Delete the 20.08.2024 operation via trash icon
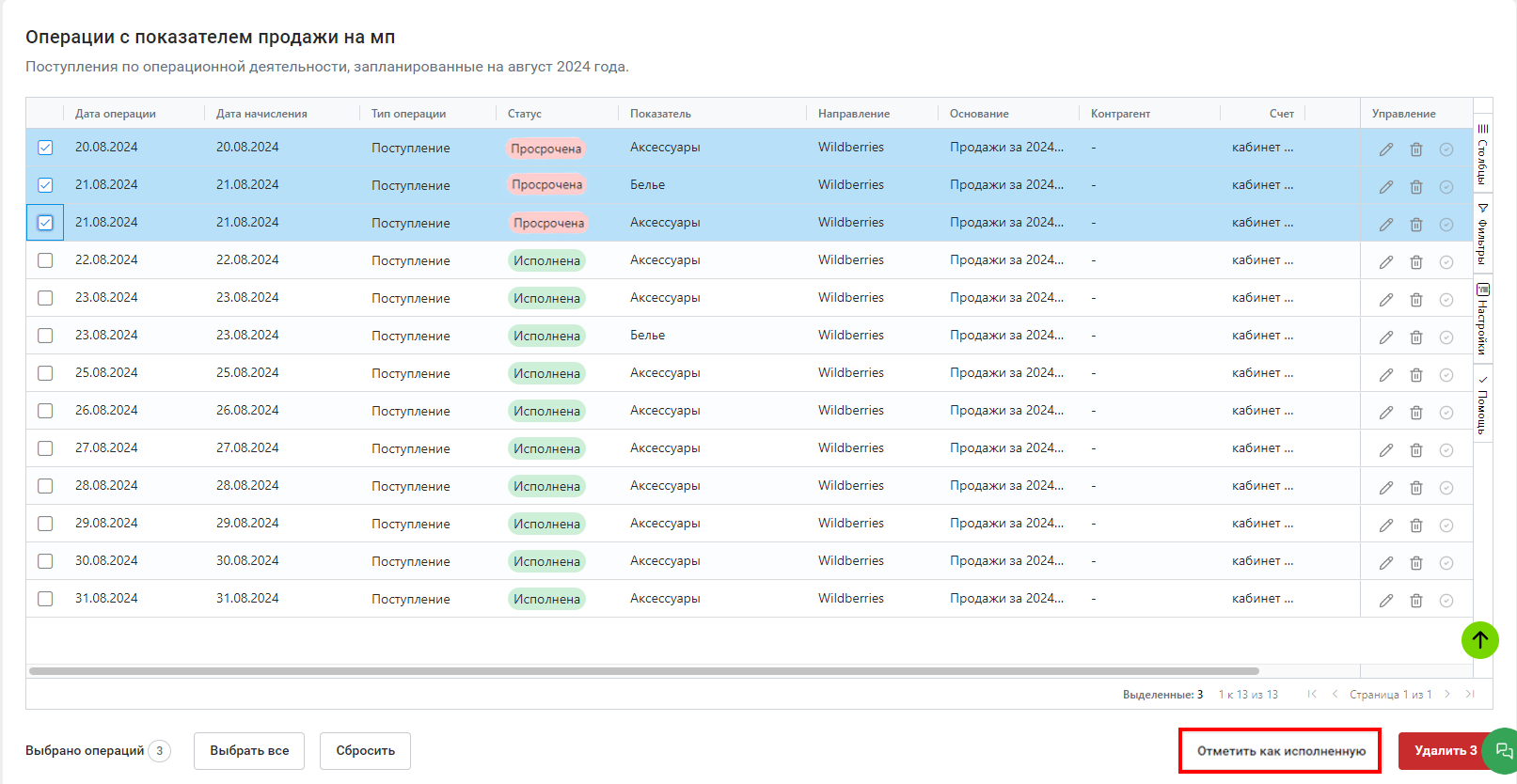The width and height of the screenshot is (1517, 784). click(1416, 149)
